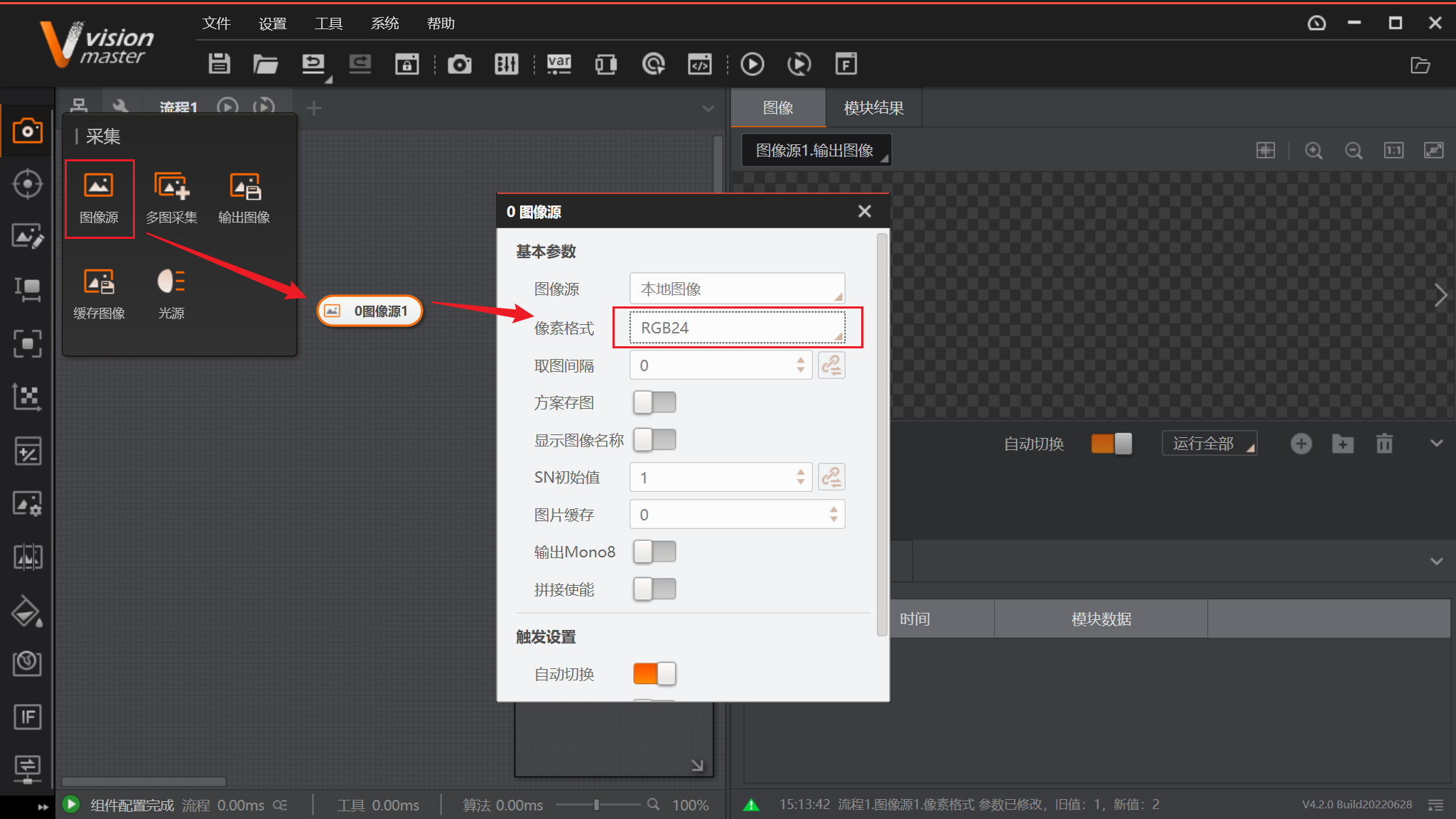Open the camera management toolbar icon
Image resolution: width=1456 pixels, height=819 pixels.
[x=459, y=64]
